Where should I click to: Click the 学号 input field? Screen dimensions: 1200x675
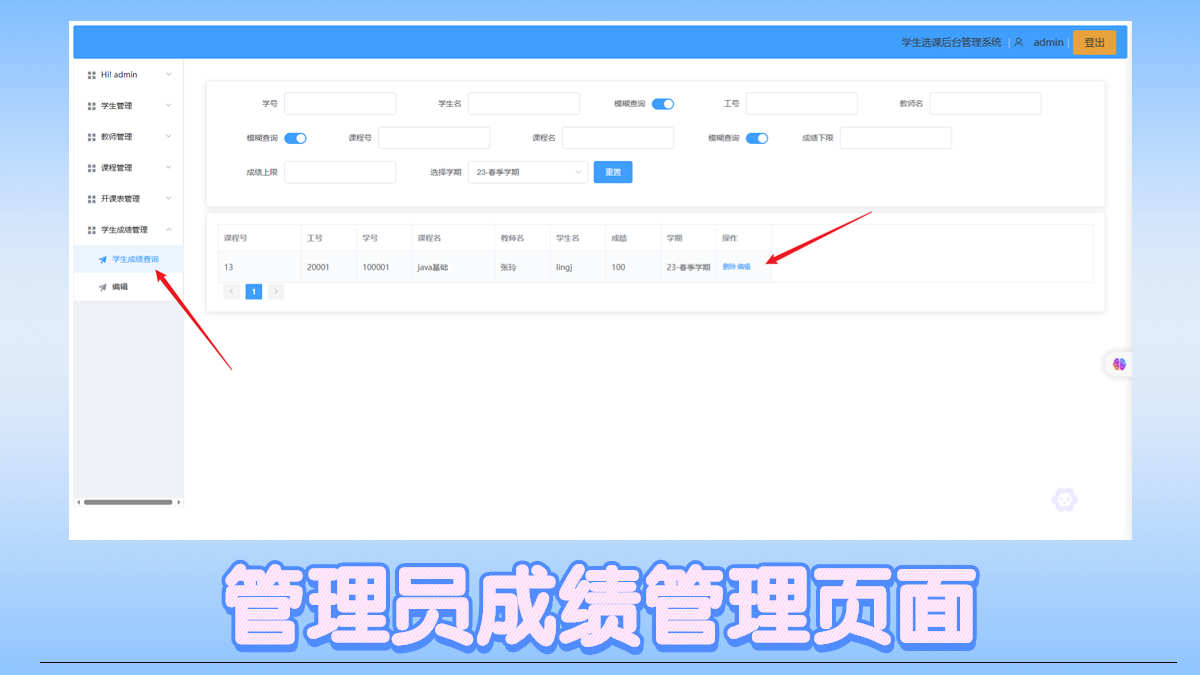340,104
